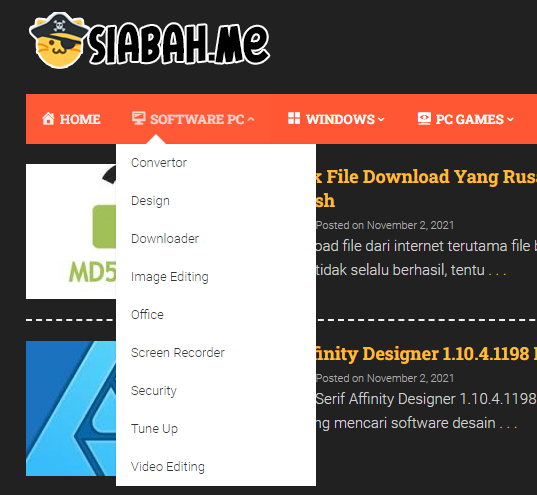Image resolution: width=537 pixels, height=495 pixels.
Task: Click the PC Games monitor icon
Action: coord(424,119)
